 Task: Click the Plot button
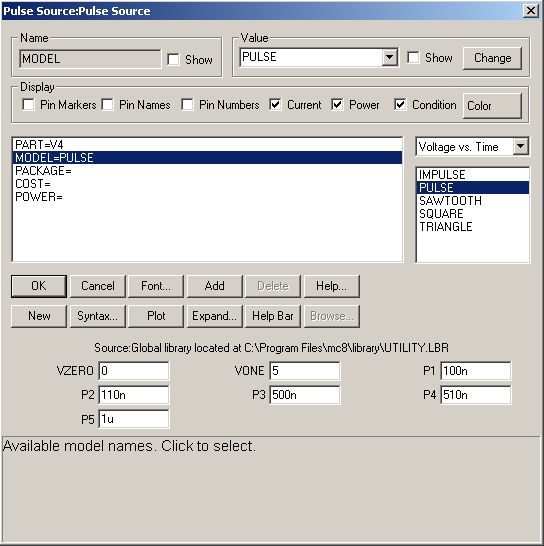(156, 316)
